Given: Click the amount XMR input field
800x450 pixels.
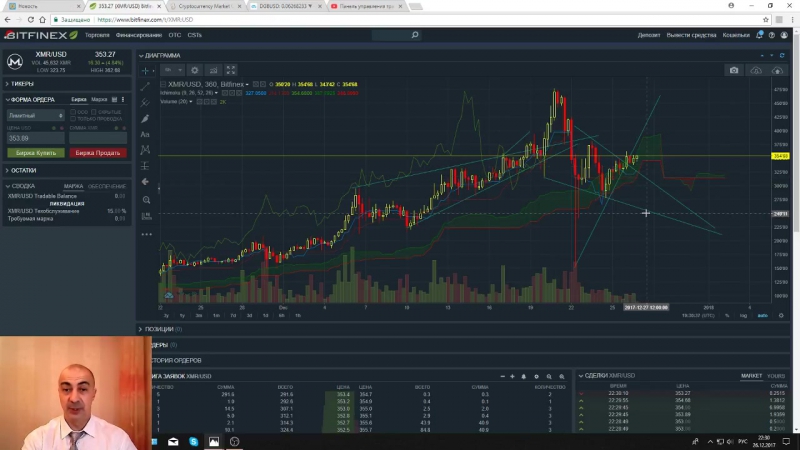Looking at the screenshot, I should coord(98,138).
